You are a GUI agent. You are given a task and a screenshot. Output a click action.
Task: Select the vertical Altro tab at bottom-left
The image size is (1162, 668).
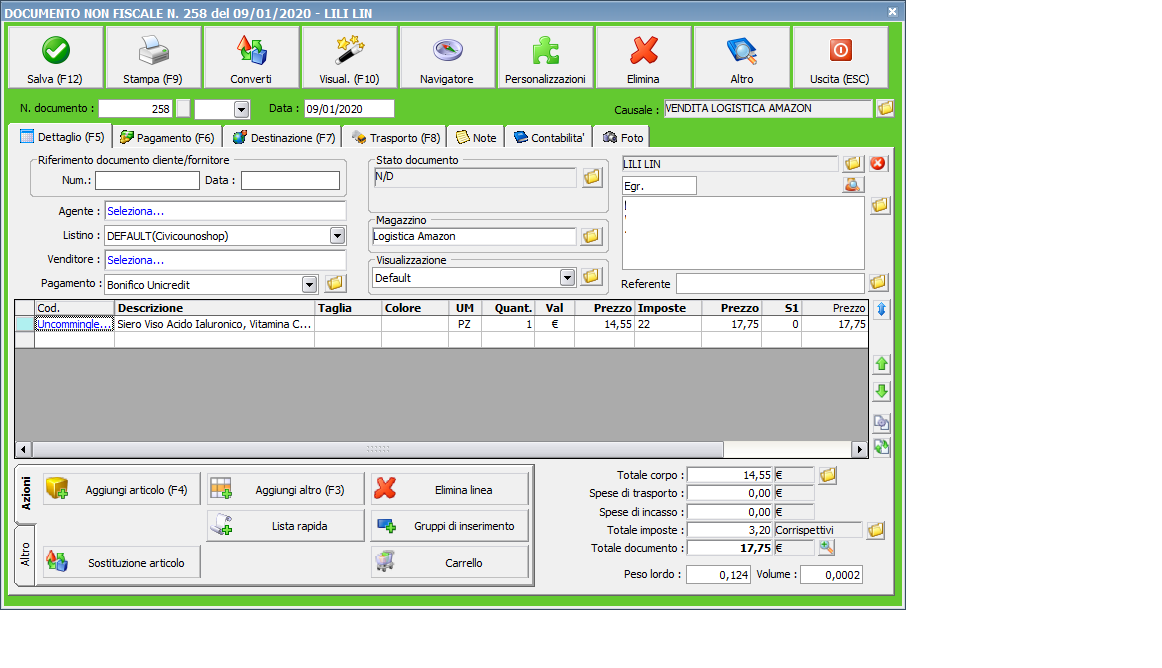[25, 555]
